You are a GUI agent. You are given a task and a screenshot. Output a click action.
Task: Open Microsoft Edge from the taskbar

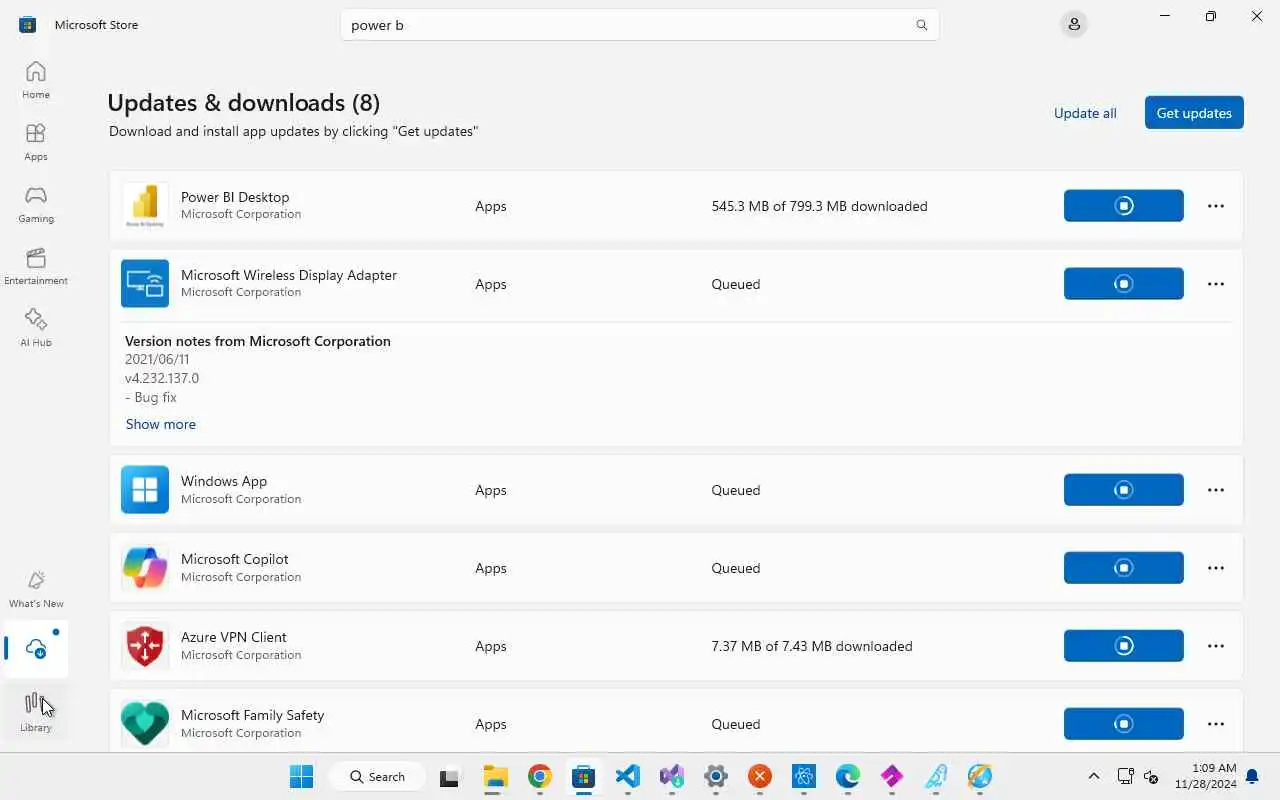tap(848, 776)
